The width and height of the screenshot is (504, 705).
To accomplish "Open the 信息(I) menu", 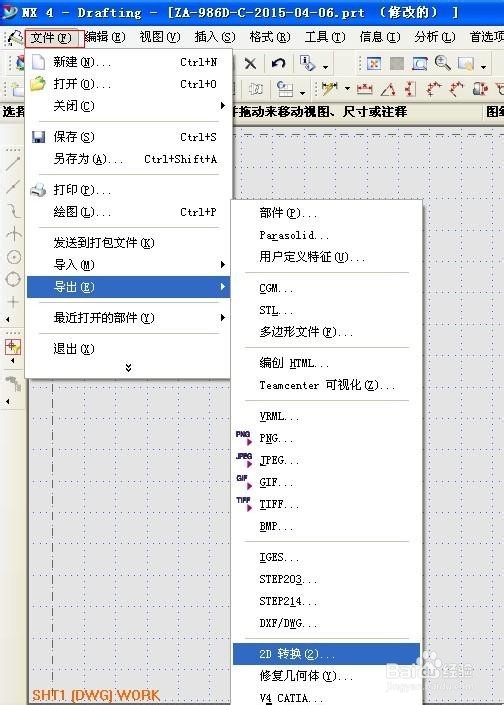I will pyautogui.click(x=380, y=37).
